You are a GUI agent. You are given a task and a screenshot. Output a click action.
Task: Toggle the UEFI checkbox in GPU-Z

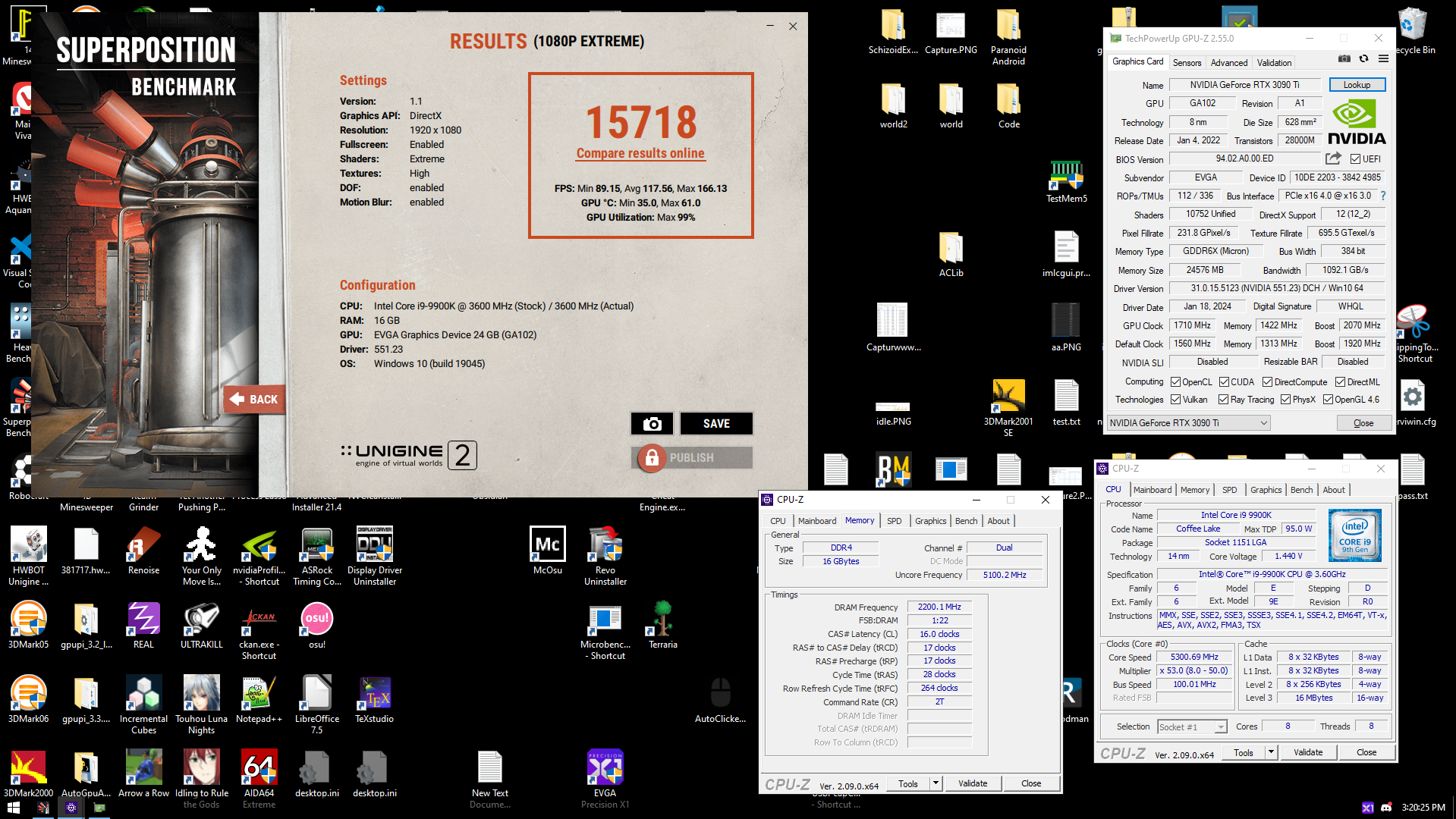click(1355, 159)
